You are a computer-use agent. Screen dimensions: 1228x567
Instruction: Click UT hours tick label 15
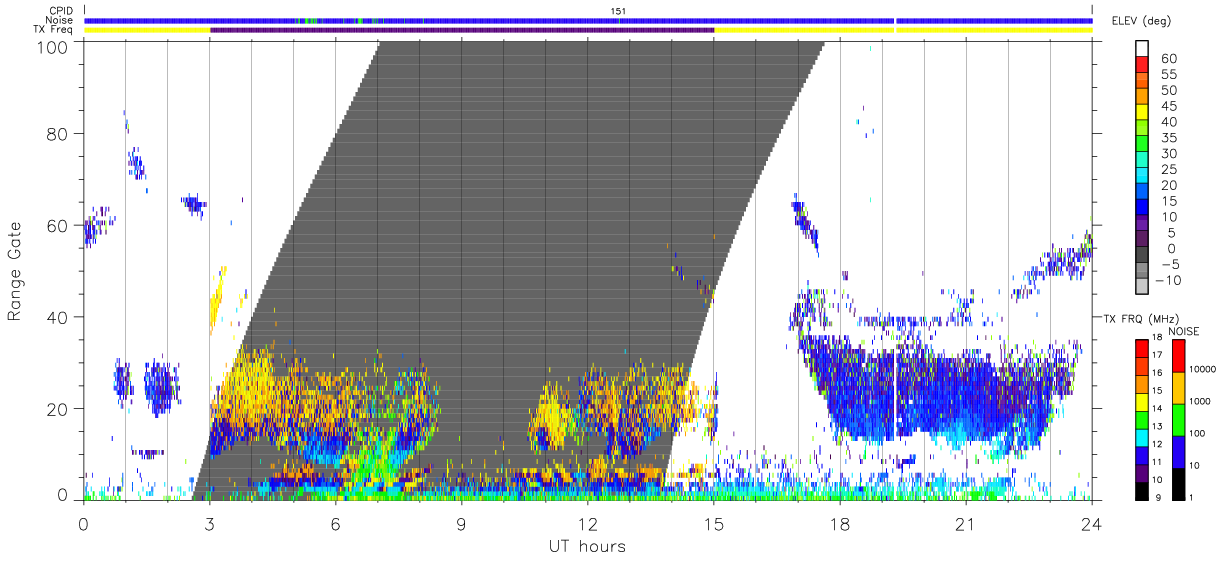[714, 524]
